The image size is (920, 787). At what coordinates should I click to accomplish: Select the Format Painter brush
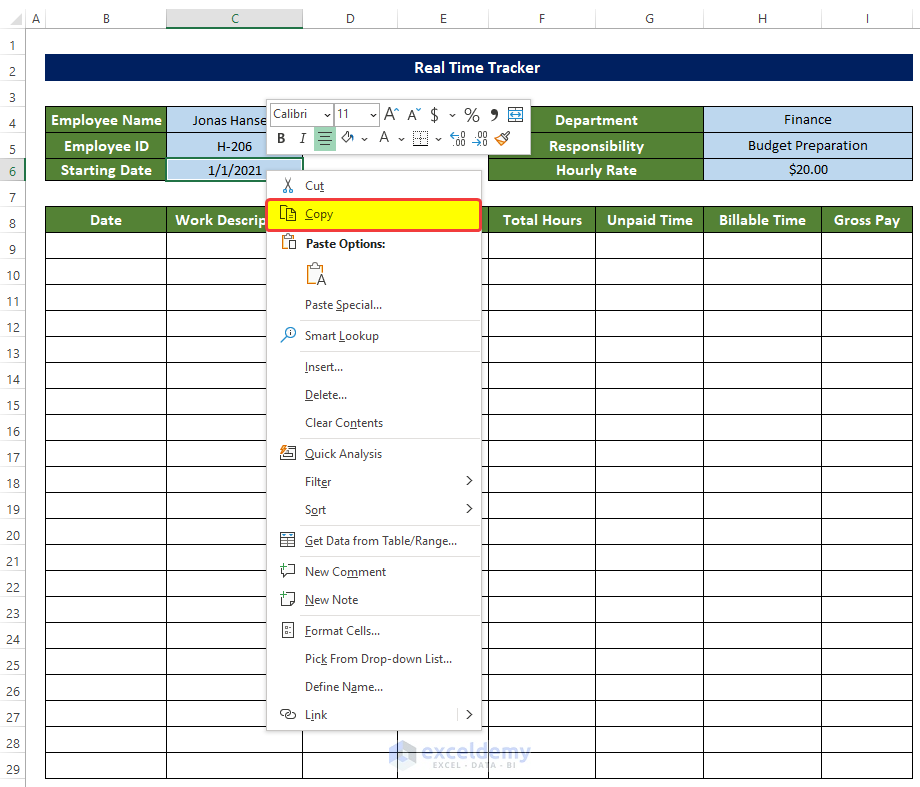(x=503, y=139)
